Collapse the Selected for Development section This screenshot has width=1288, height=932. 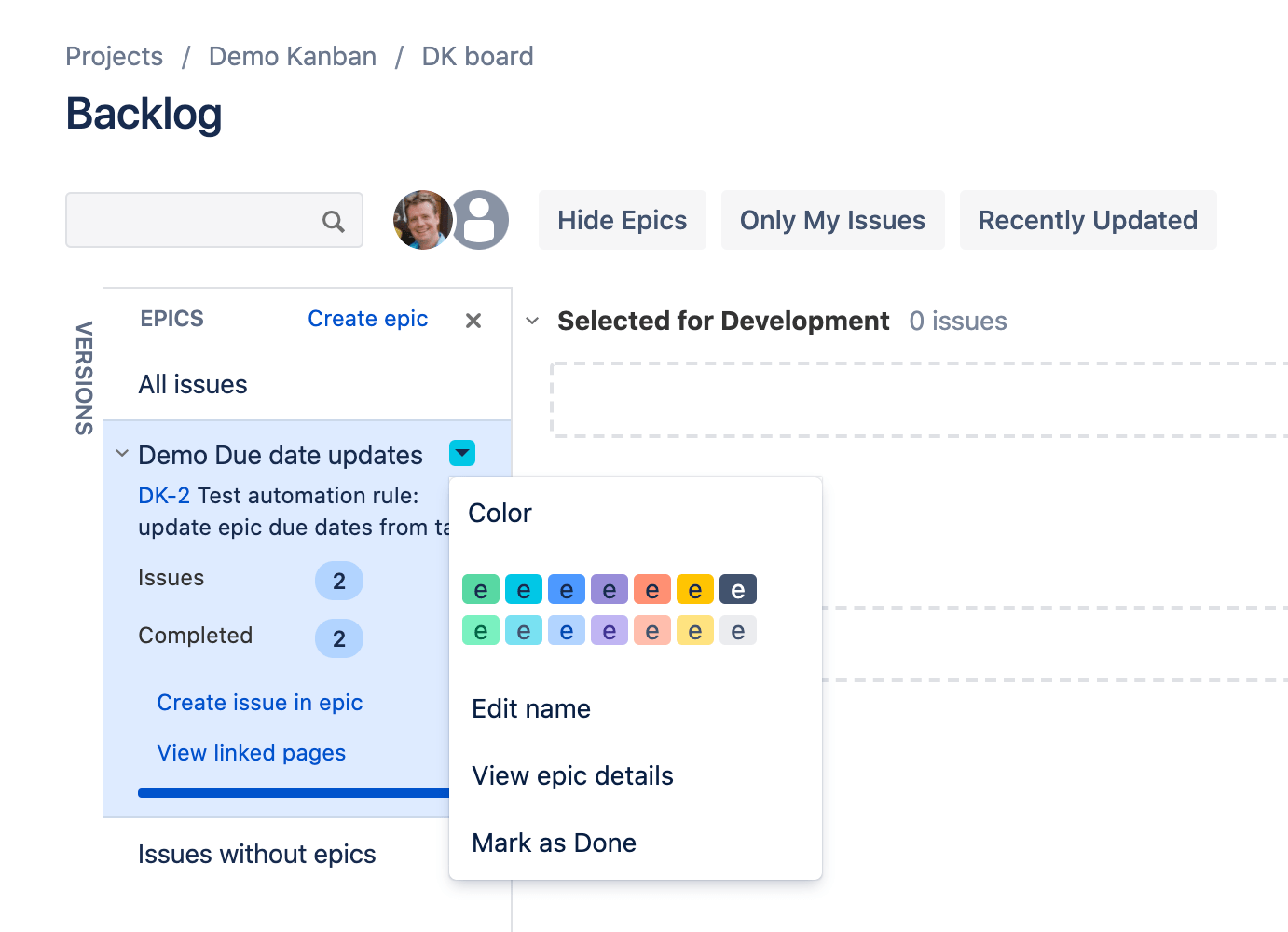(532, 321)
